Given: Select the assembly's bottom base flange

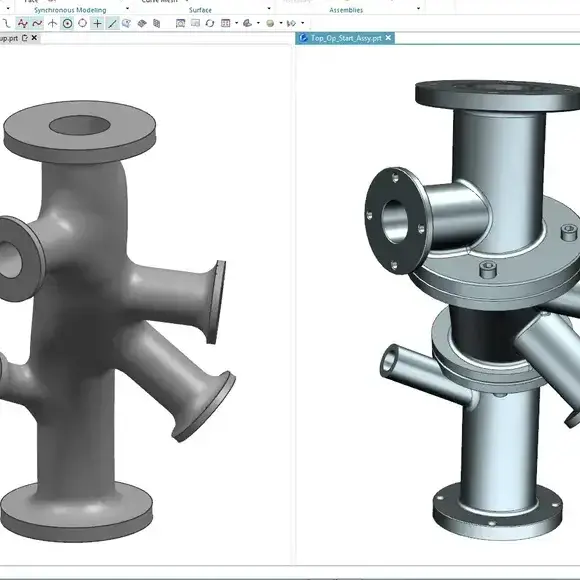Looking at the screenshot, I should [498, 512].
